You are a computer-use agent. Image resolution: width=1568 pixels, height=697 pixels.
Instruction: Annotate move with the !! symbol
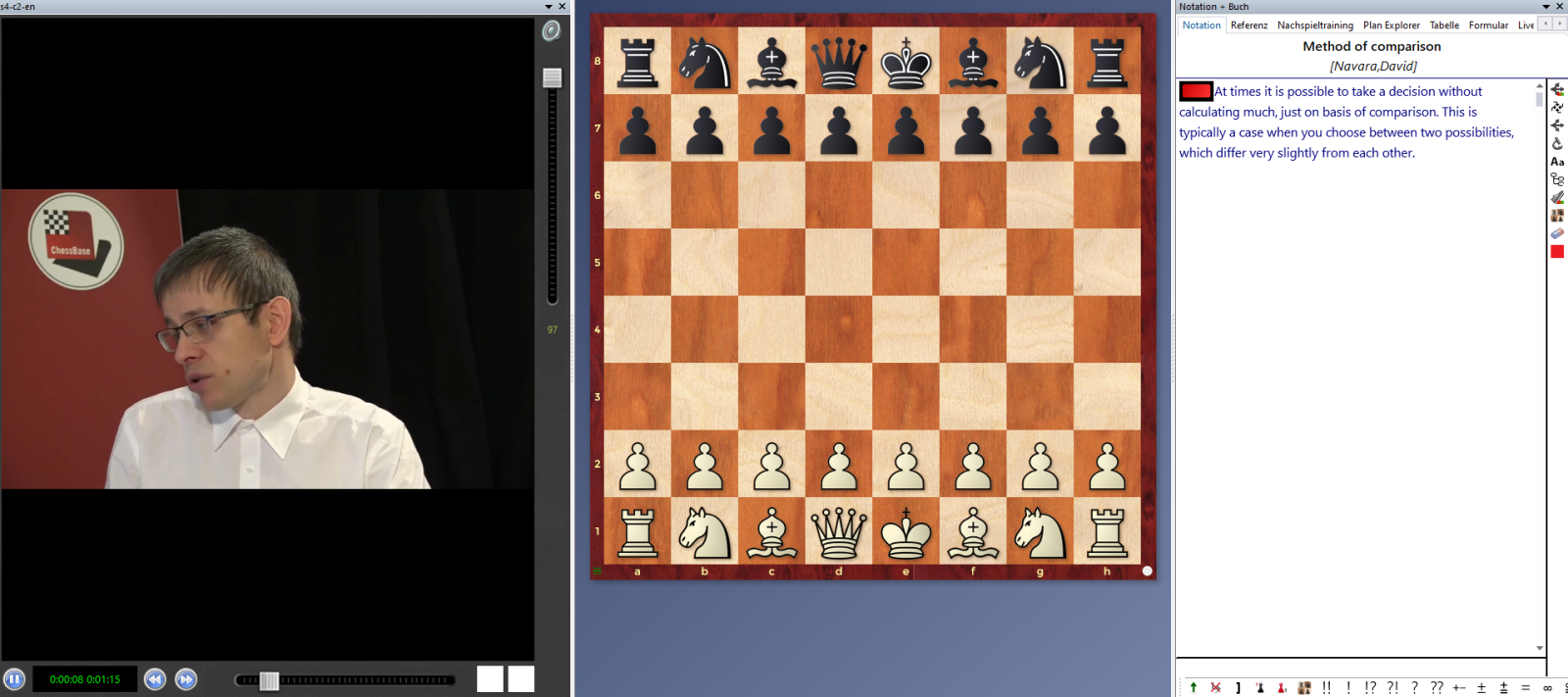click(x=1326, y=687)
